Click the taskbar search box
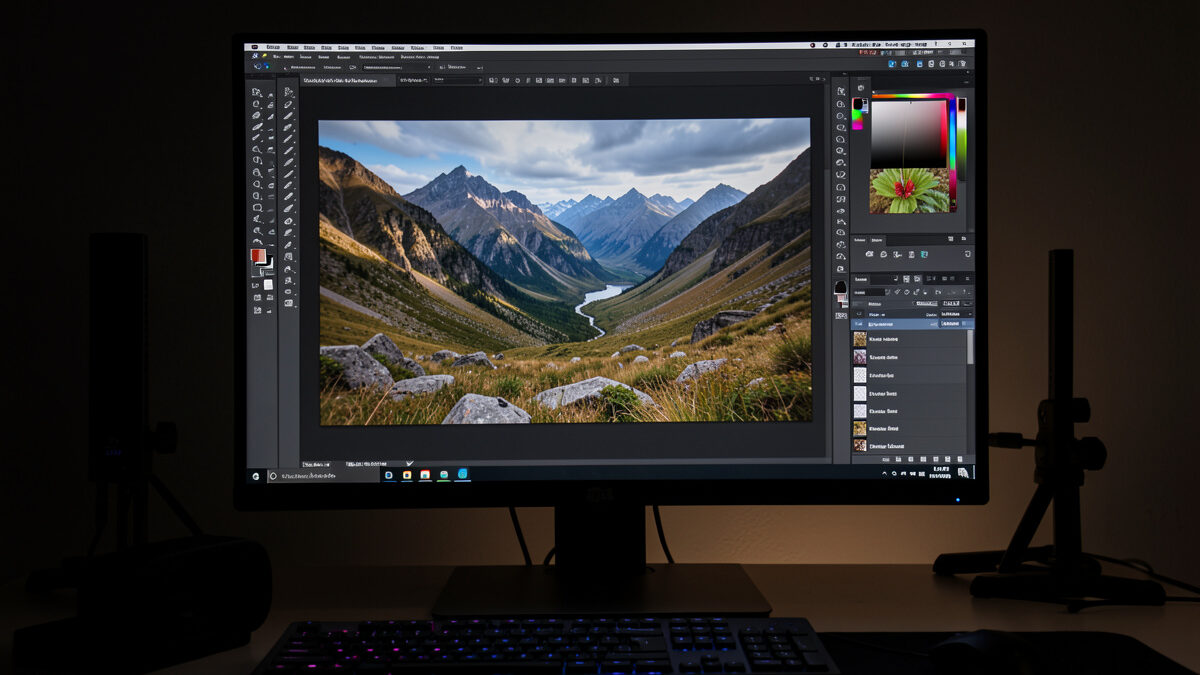The height and width of the screenshot is (675, 1200). click(323, 476)
